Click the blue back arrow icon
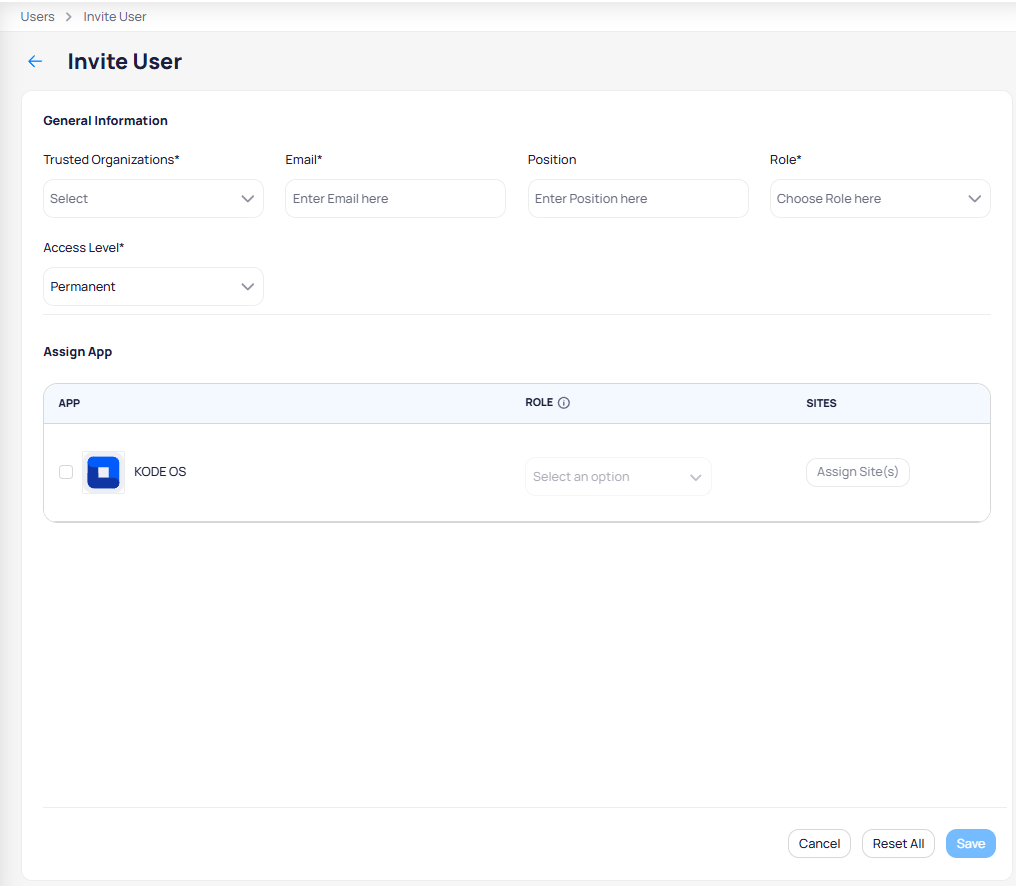The image size is (1016, 886). pos(35,62)
